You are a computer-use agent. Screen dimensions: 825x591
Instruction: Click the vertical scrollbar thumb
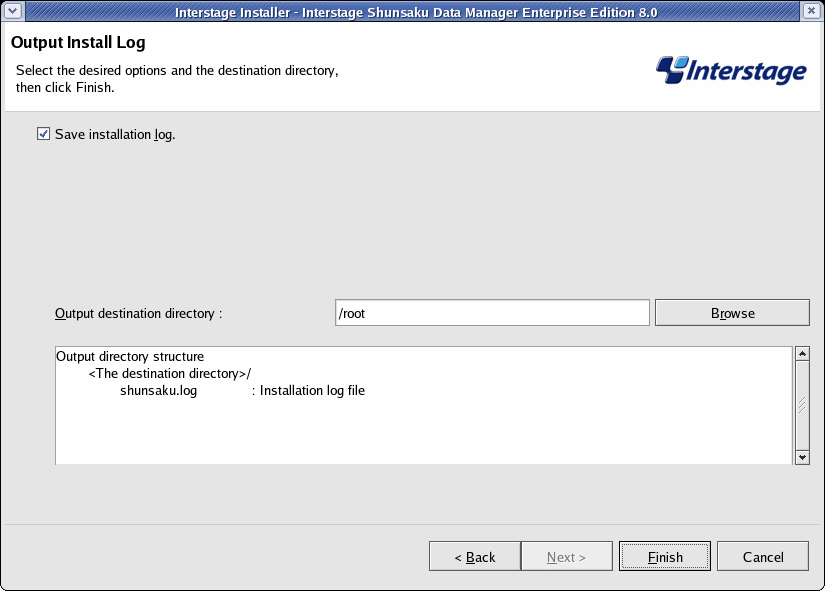802,405
